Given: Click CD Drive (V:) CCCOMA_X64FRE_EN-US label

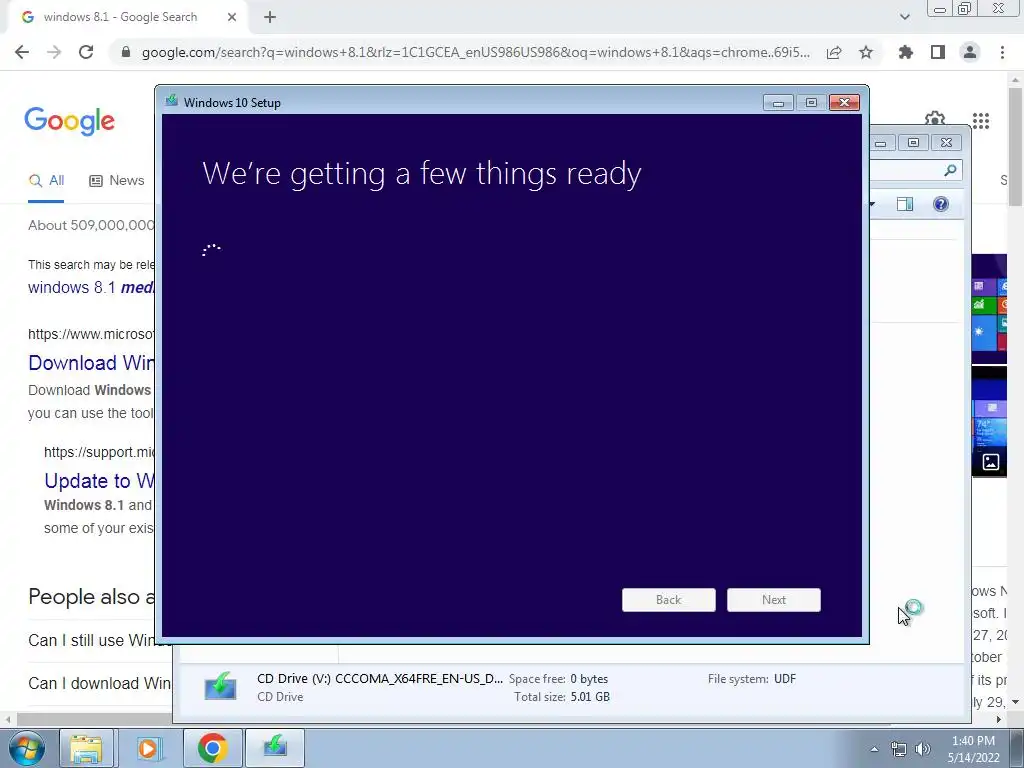Looking at the screenshot, I should [379, 679].
